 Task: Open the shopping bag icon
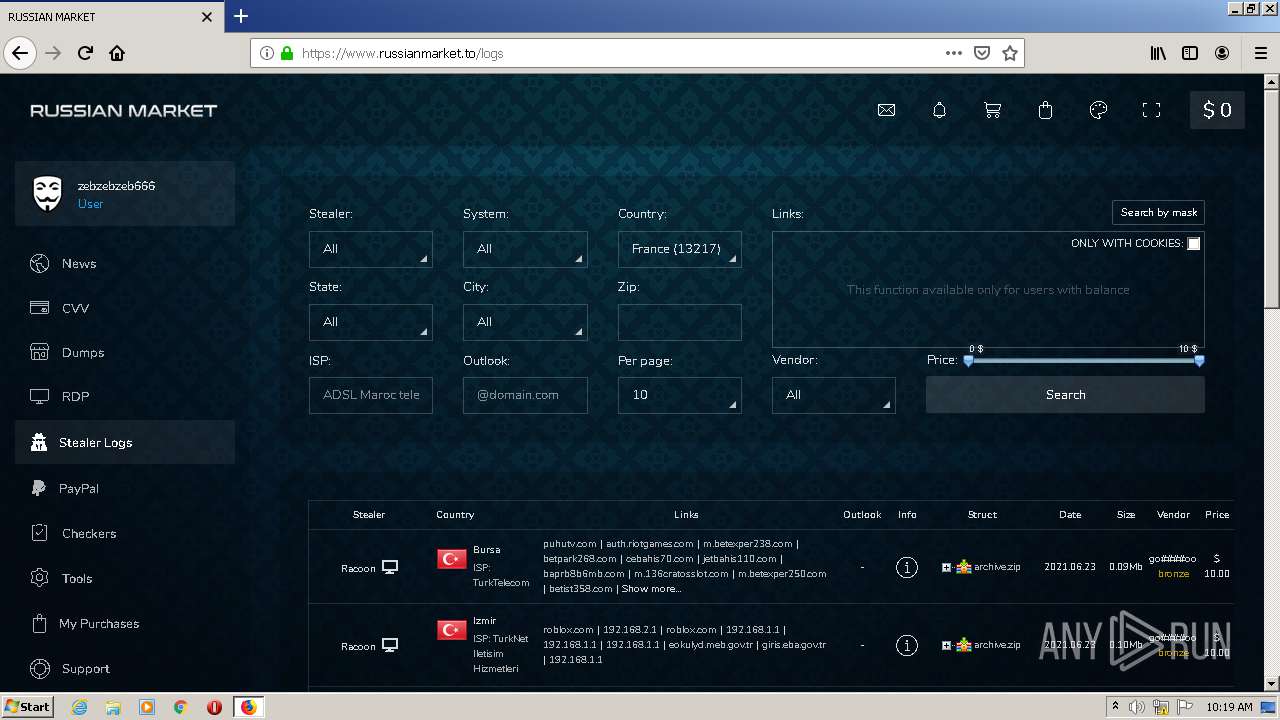click(x=1045, y=110)
